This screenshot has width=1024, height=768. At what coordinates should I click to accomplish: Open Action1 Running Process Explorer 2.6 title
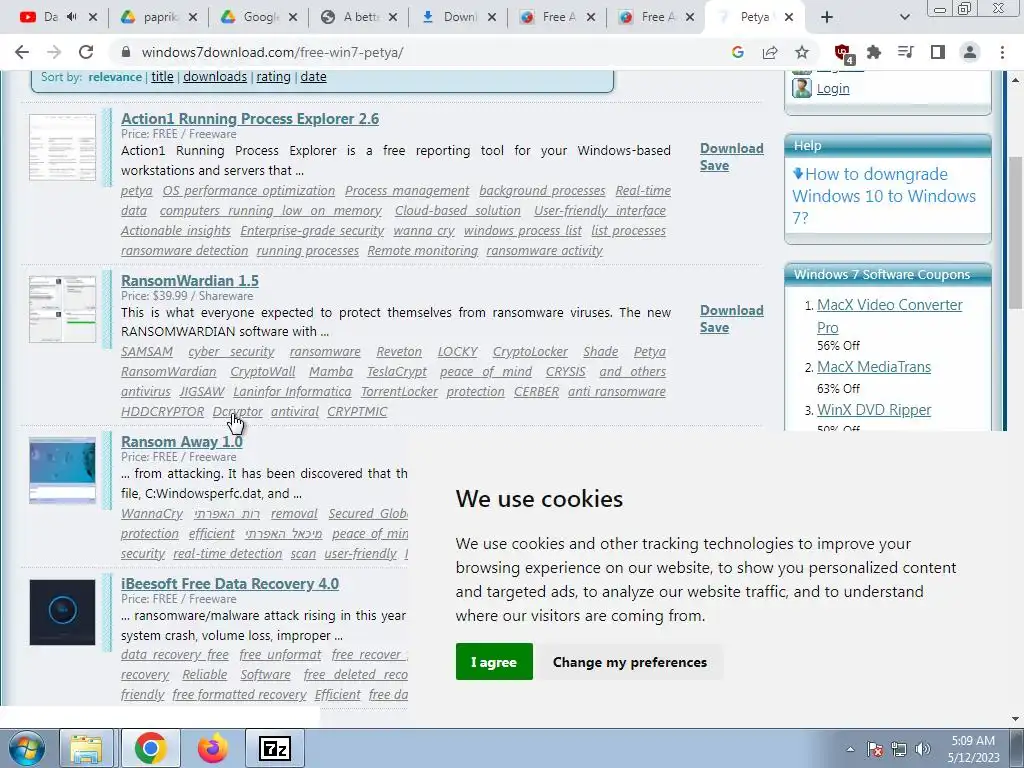click(x=249, y=119)
